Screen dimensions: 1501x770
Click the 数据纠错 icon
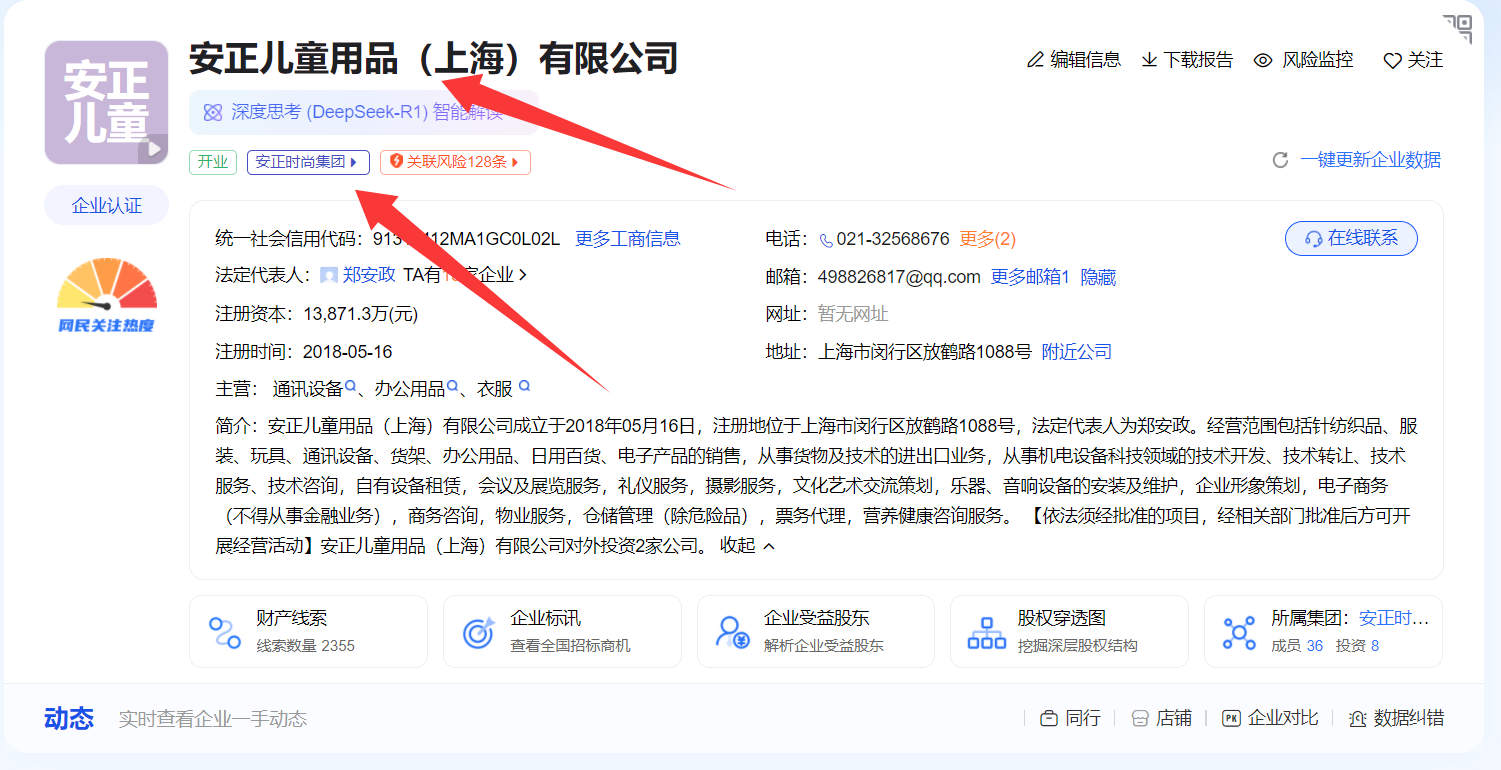pyautogui.click(x=1357, y=719)
